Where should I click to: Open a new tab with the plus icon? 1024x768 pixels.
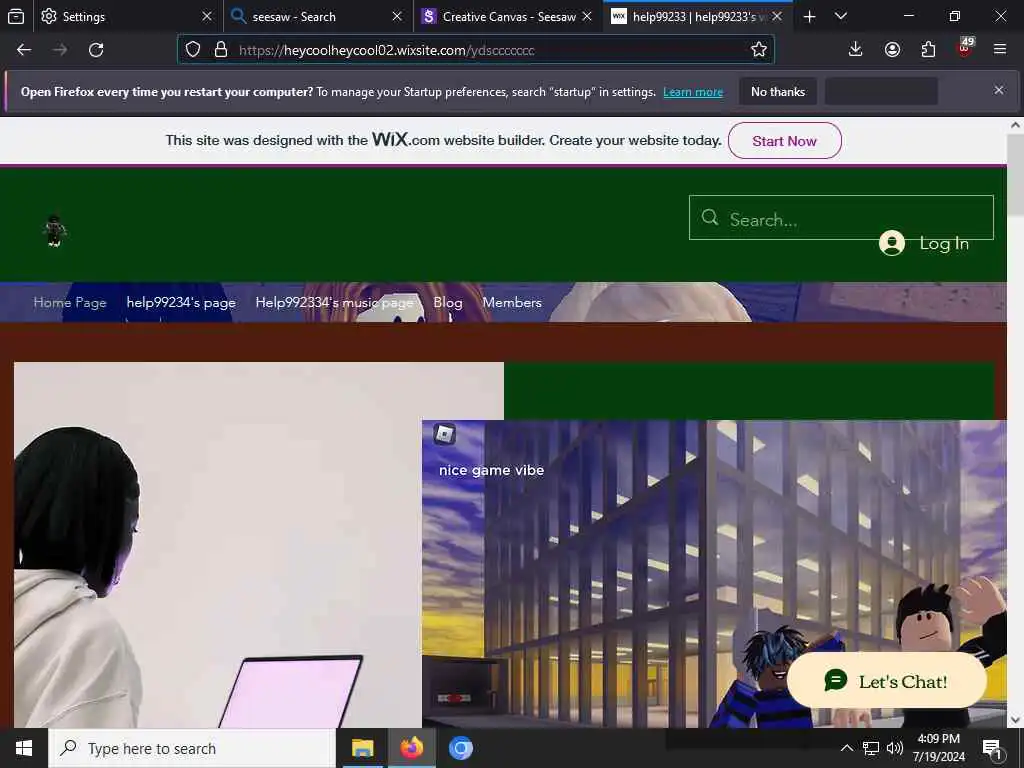pyautogui.click(x=809, y=17)
